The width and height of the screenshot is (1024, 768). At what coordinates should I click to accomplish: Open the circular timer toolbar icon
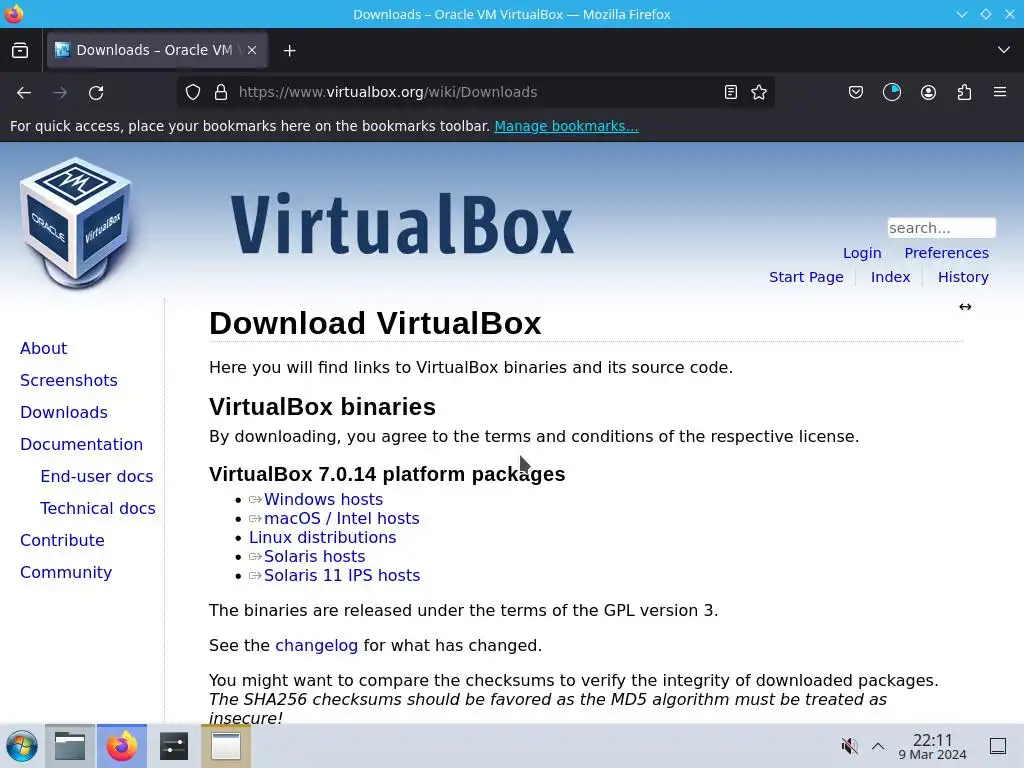[x=891, y=92]
